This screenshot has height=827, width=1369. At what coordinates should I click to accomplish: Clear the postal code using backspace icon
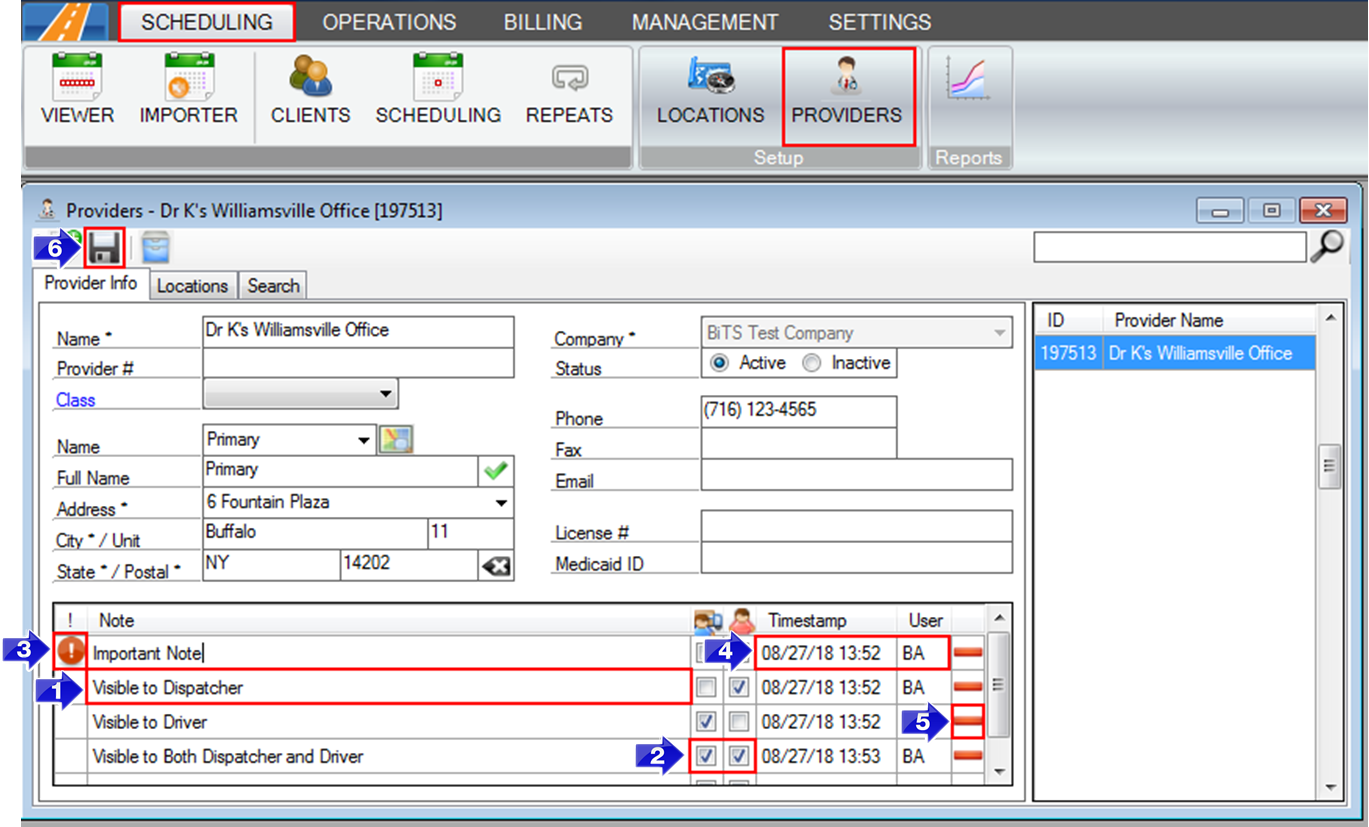[x=494, y=566]
